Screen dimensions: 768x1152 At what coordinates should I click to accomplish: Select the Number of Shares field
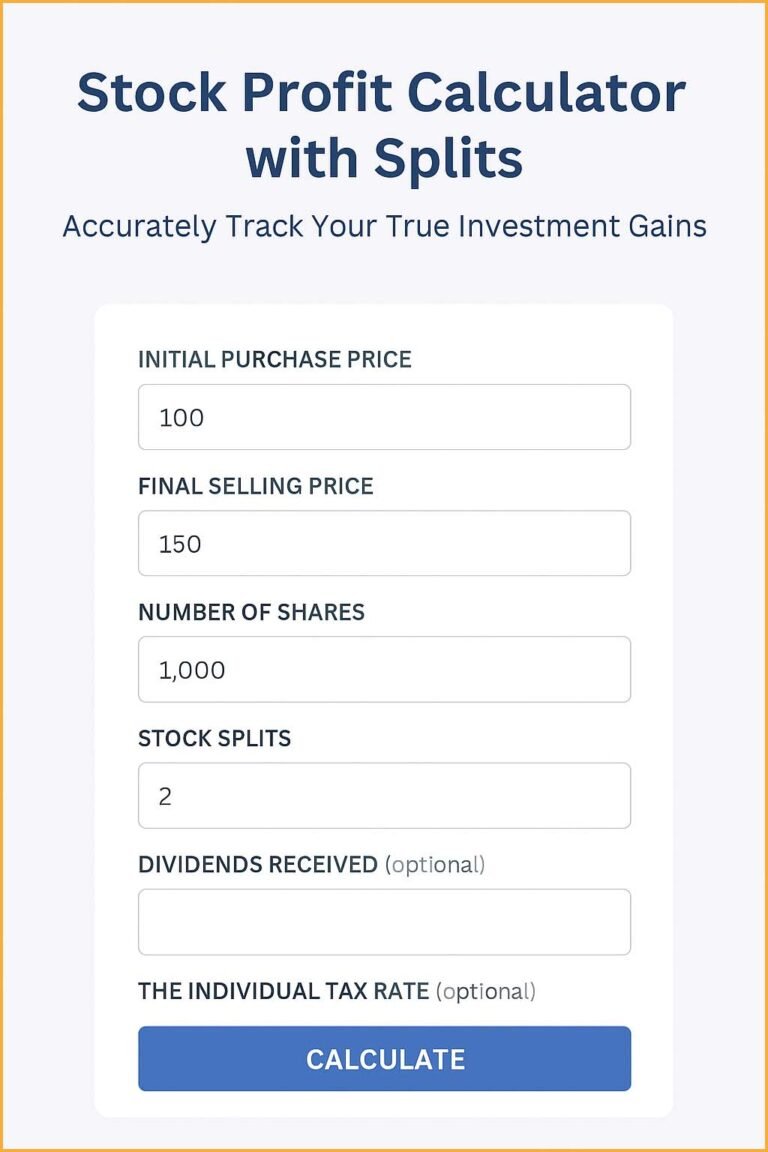[x=384, y=669]
